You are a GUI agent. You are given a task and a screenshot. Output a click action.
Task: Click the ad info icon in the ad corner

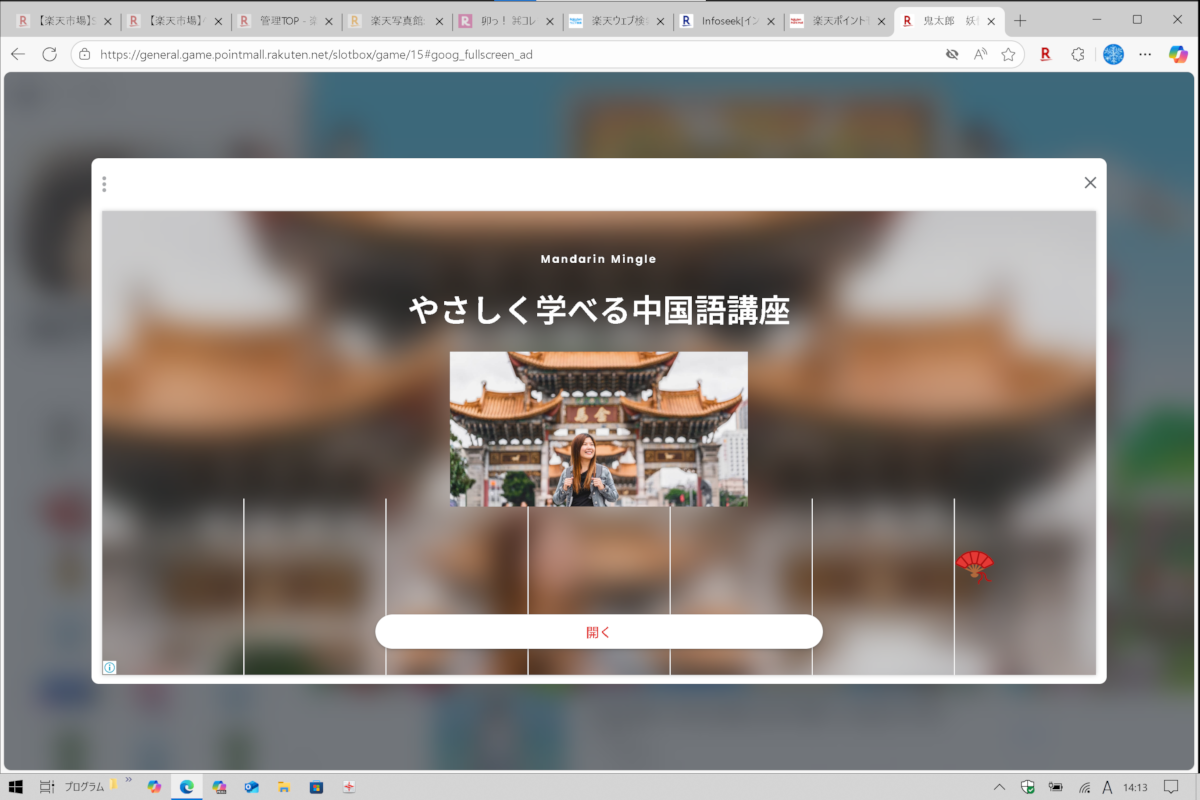(x=109, y=668)
